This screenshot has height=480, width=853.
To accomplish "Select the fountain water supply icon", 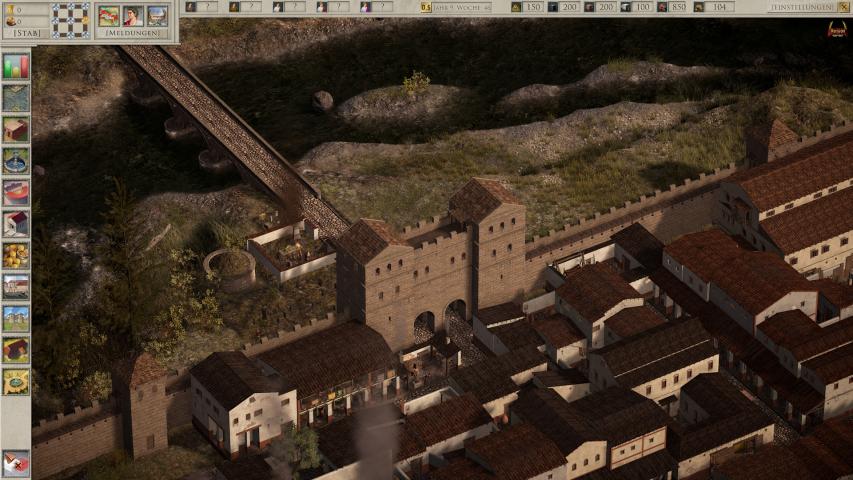I will 16,160.
